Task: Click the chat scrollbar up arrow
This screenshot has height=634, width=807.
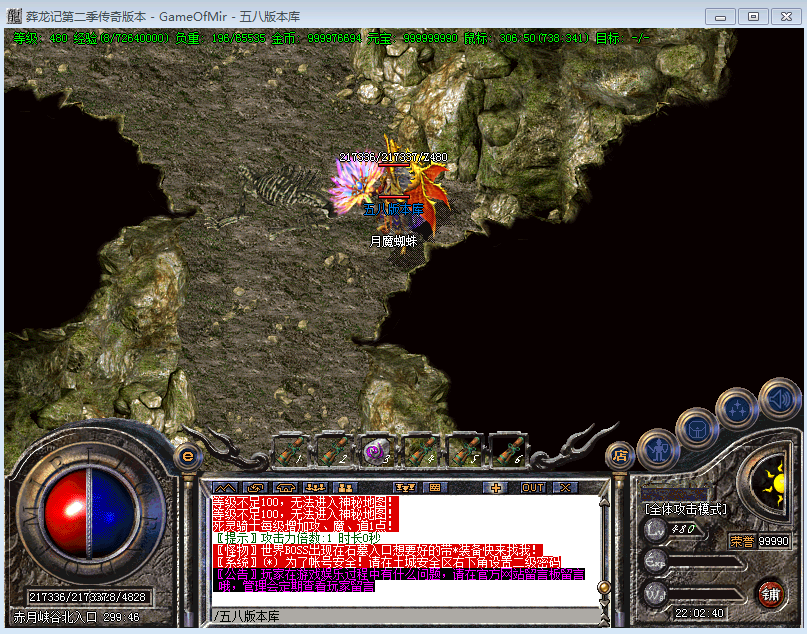Action: tap(605, 501)
